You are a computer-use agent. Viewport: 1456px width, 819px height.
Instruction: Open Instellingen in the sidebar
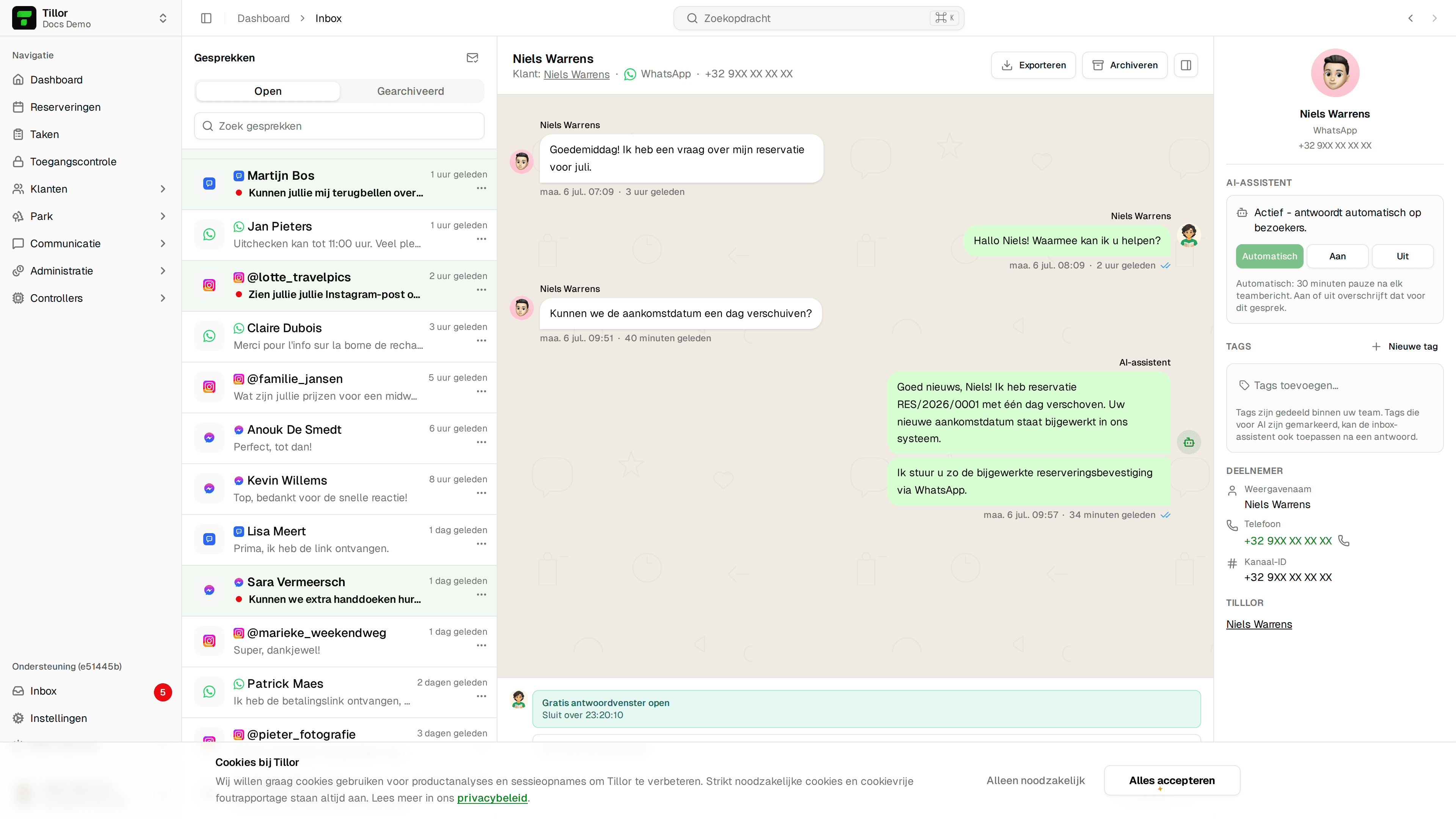click(x=91, y=719)
